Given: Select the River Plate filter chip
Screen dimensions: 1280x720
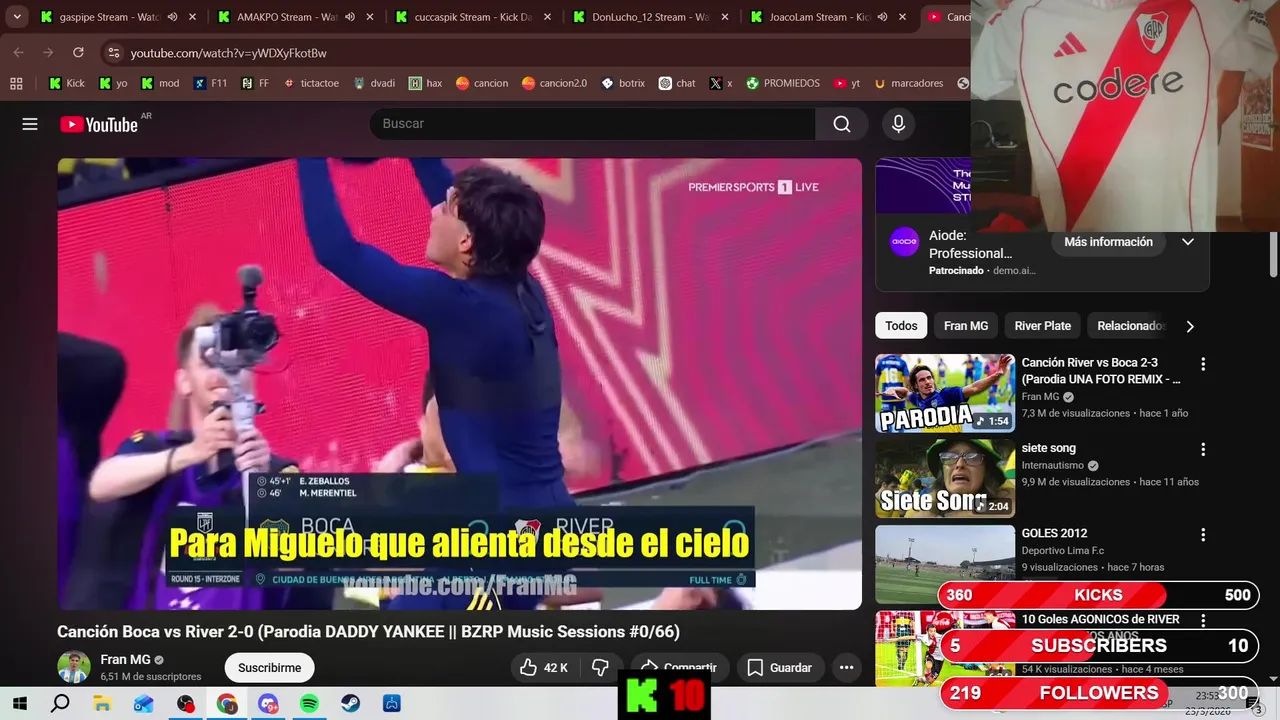Looking at the screenshot, I should (1042, 326).
